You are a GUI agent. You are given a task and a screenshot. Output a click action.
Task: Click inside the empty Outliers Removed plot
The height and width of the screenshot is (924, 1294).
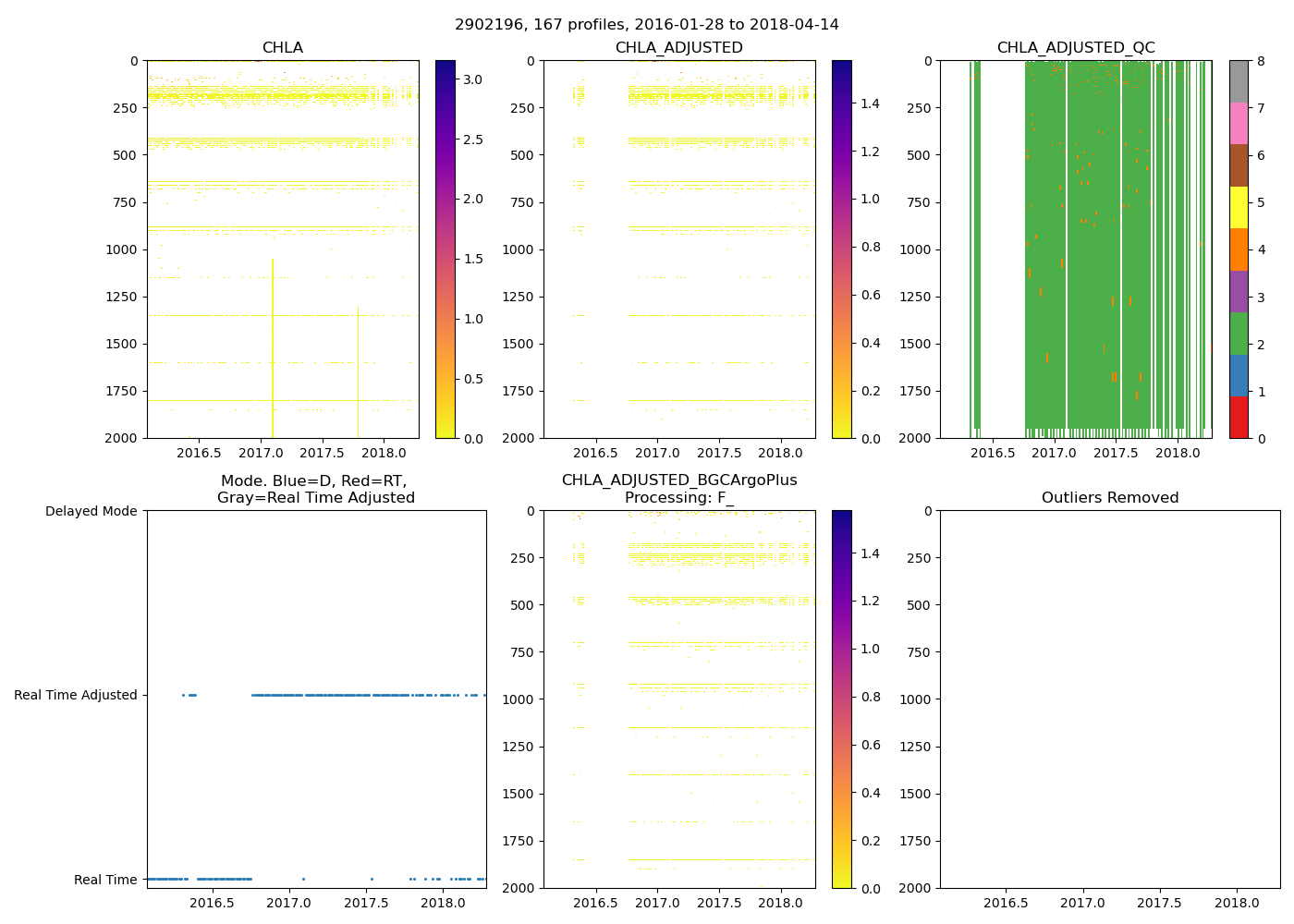1110,699
